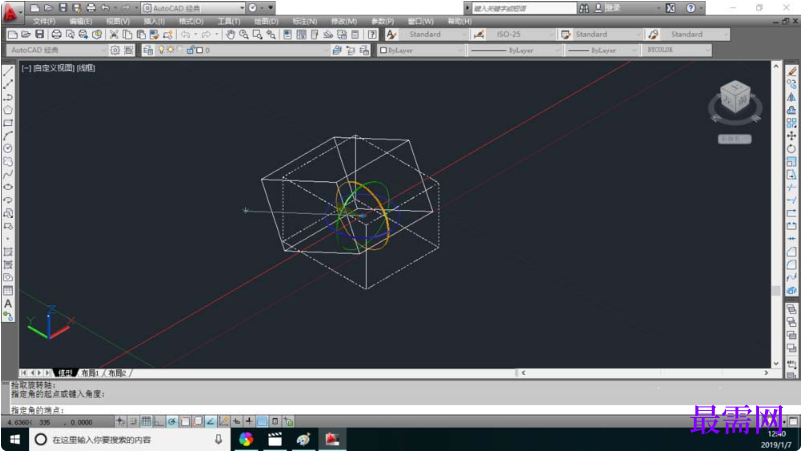Open the 修改(M) menu
Image resolution: width=802 pixels, height=451 pixels.
pos(344,21)
